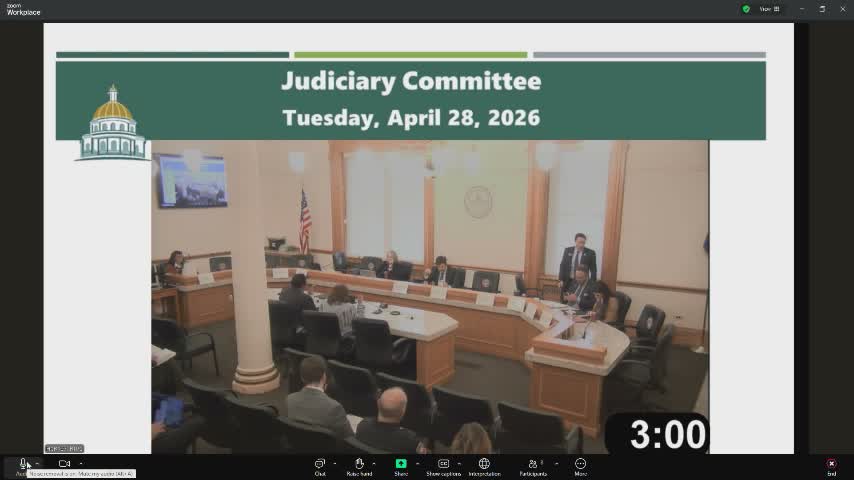The height and width of the screenshot is (480, 854).
Task: Expand reactions arrow beside Raise hand
Action: coord(374,464)
